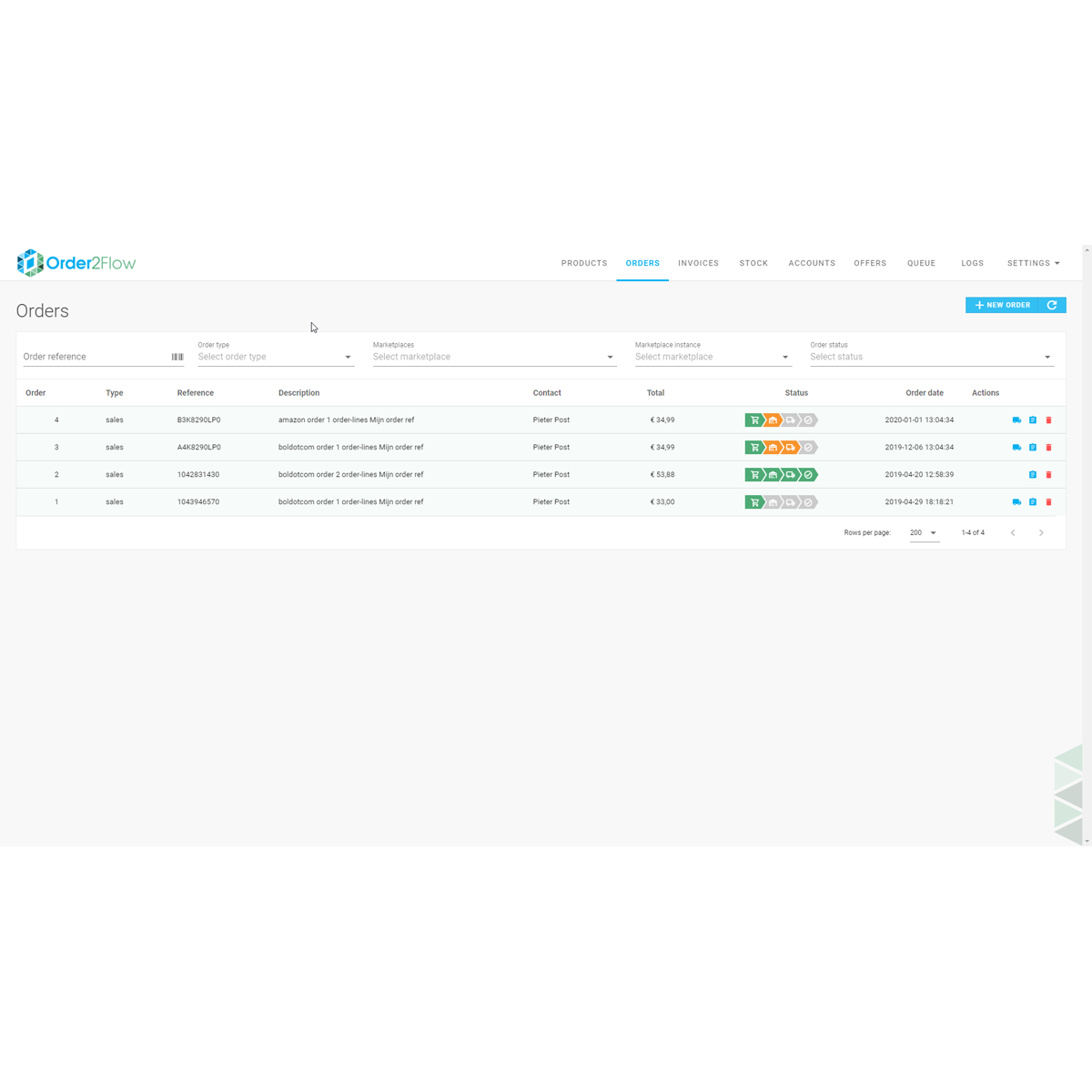The image size is (1092, 1092).
Task: Click the '1-4 of 4' pagination text
Action: click(973, 533)
